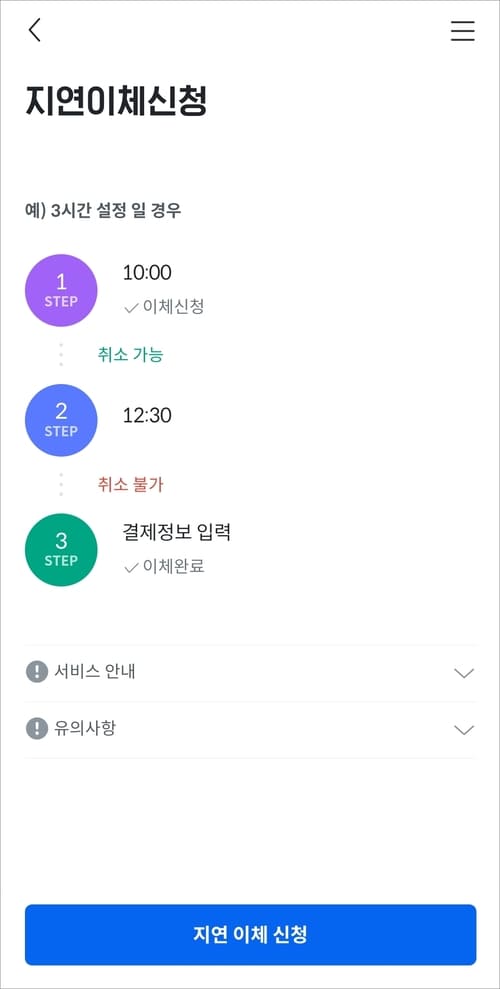Open the 서비스 안내 section row
The width and height of the screenshot is (500, 989).
[250, 673]
